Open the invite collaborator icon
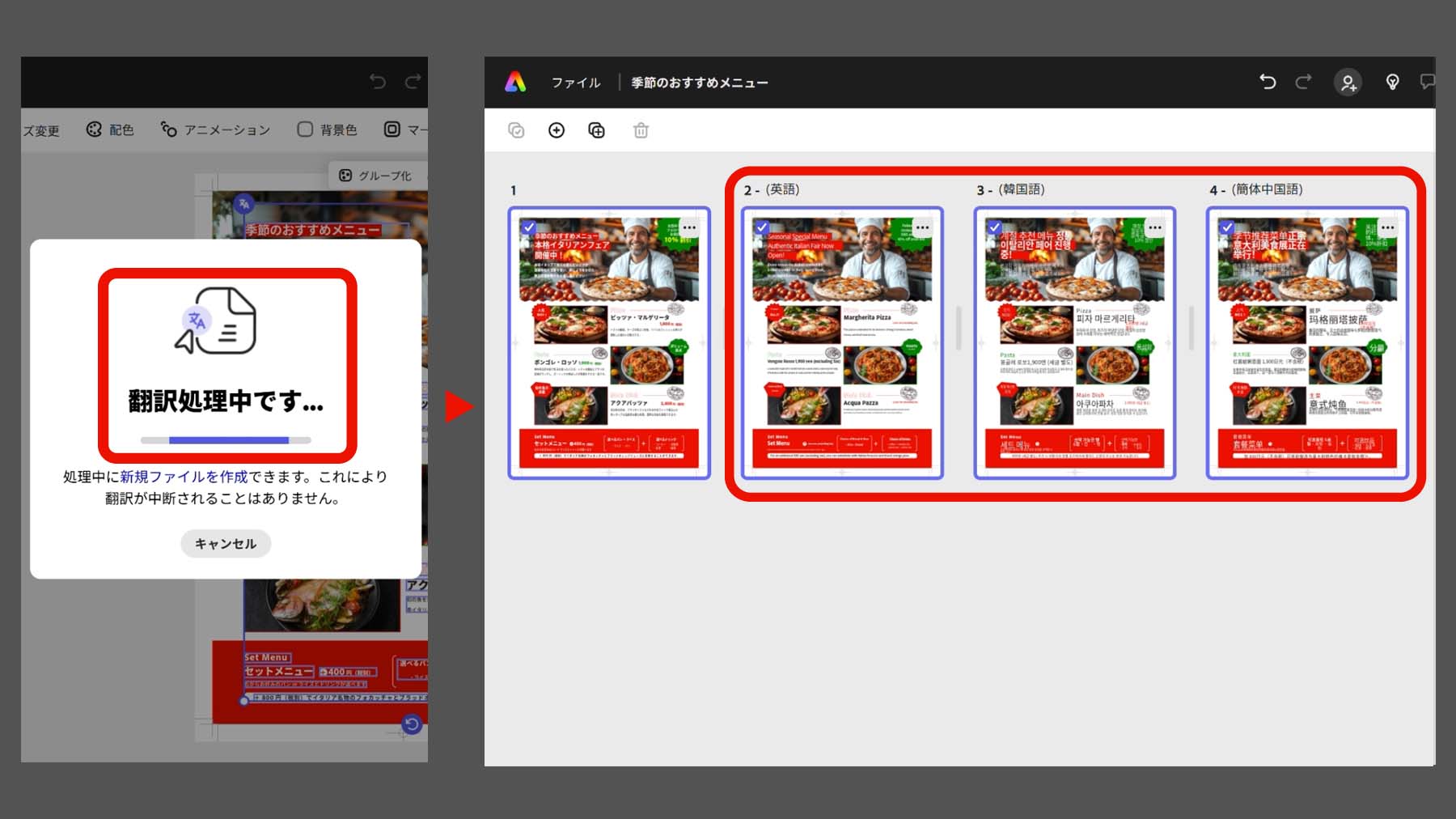 (x=1348, y=83)
